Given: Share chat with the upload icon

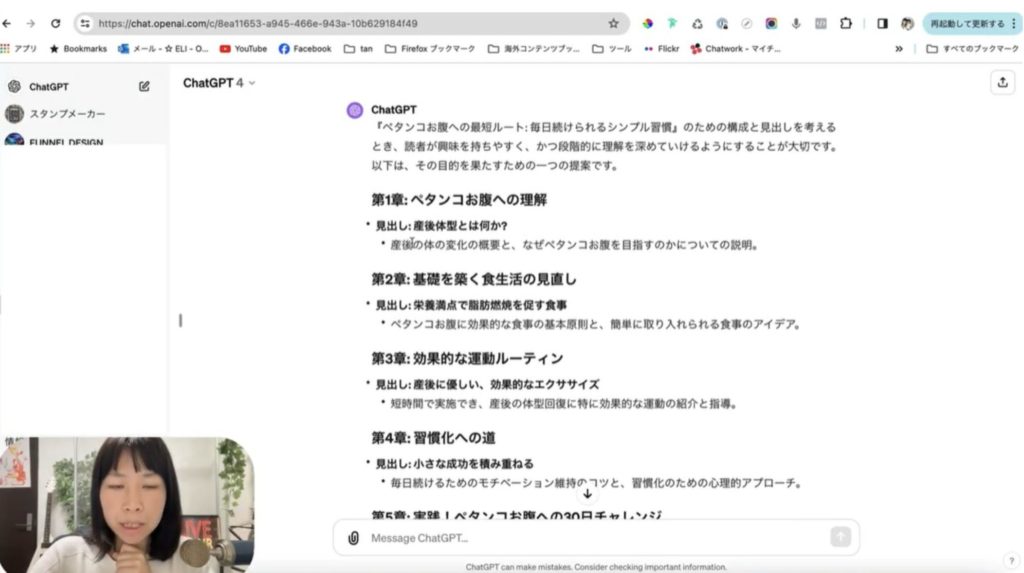Looking at the screenshot, I should point(1002,82).
